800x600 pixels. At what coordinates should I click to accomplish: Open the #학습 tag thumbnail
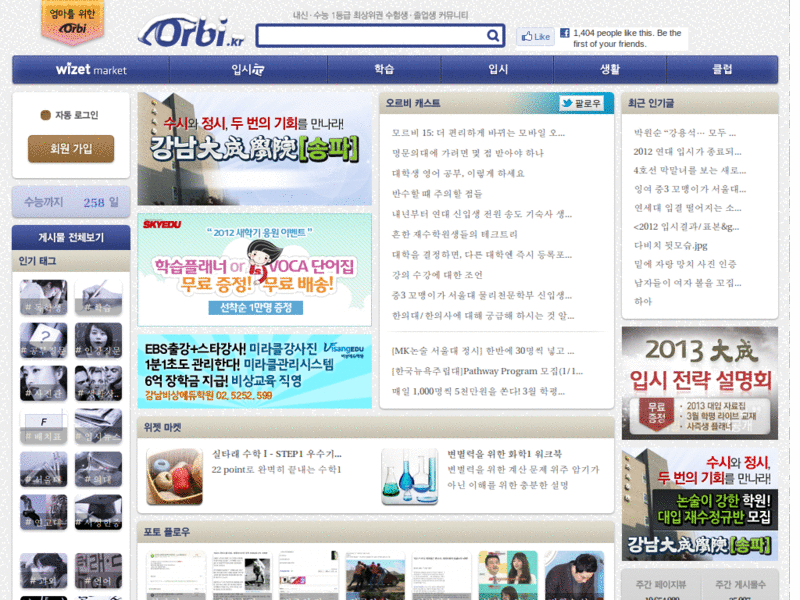pos(98,297)
